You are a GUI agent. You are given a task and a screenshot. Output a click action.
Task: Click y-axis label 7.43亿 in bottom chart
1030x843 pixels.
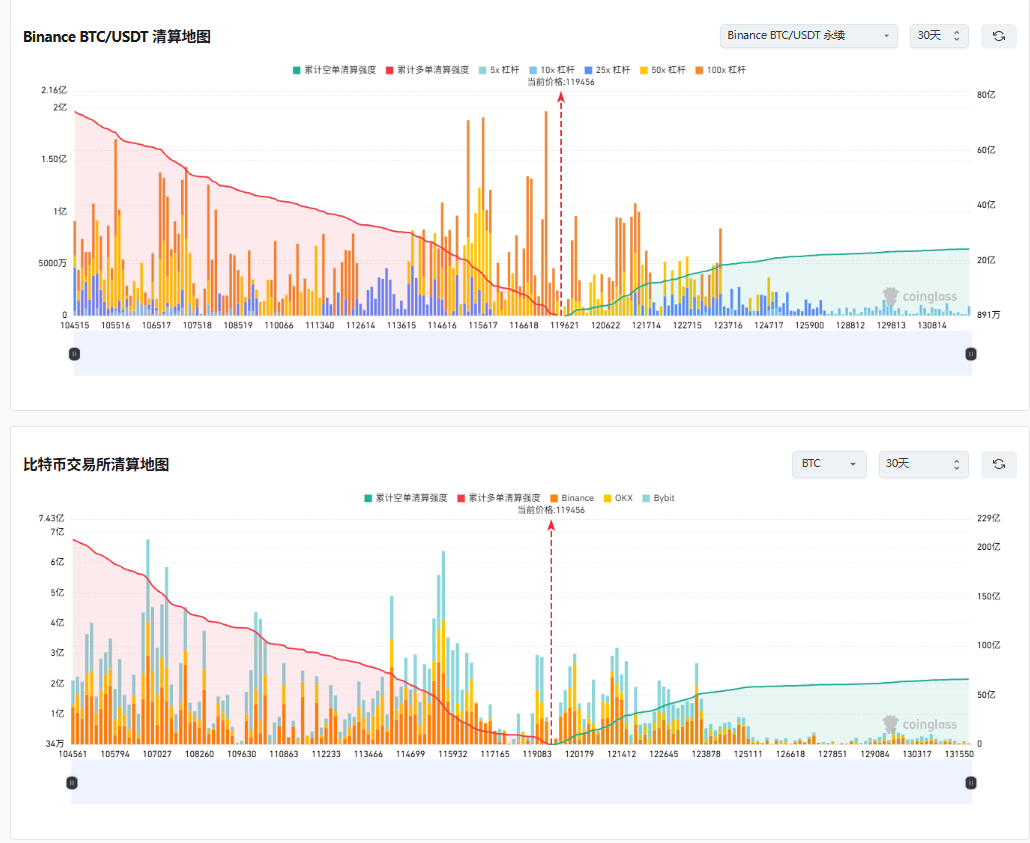51,518
